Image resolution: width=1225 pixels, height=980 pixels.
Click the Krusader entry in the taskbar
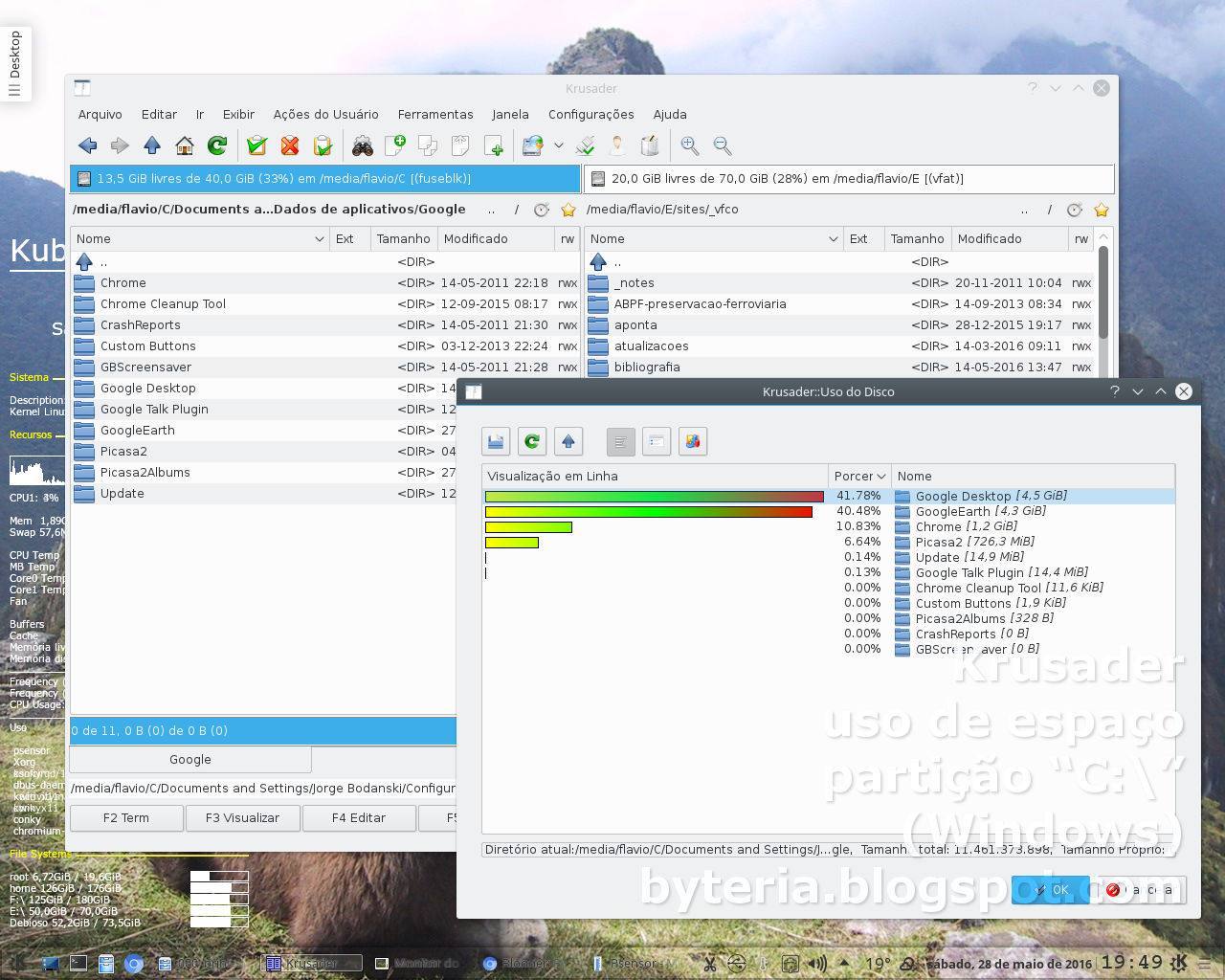tap(311, 963)
